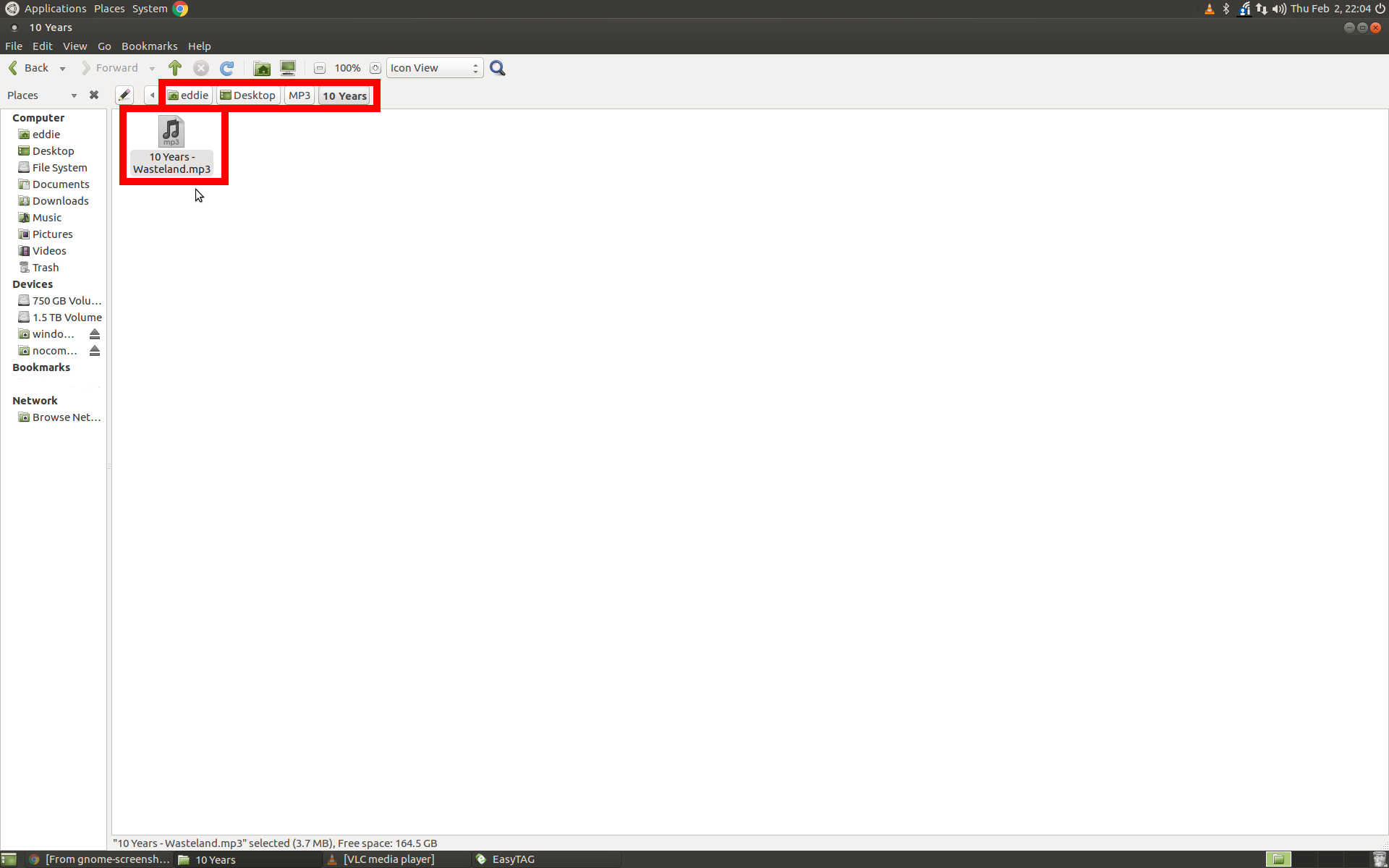The height and width of the screenshot is (868, 1389).
Task: Eject the windows volume
Action: [94, 334]
